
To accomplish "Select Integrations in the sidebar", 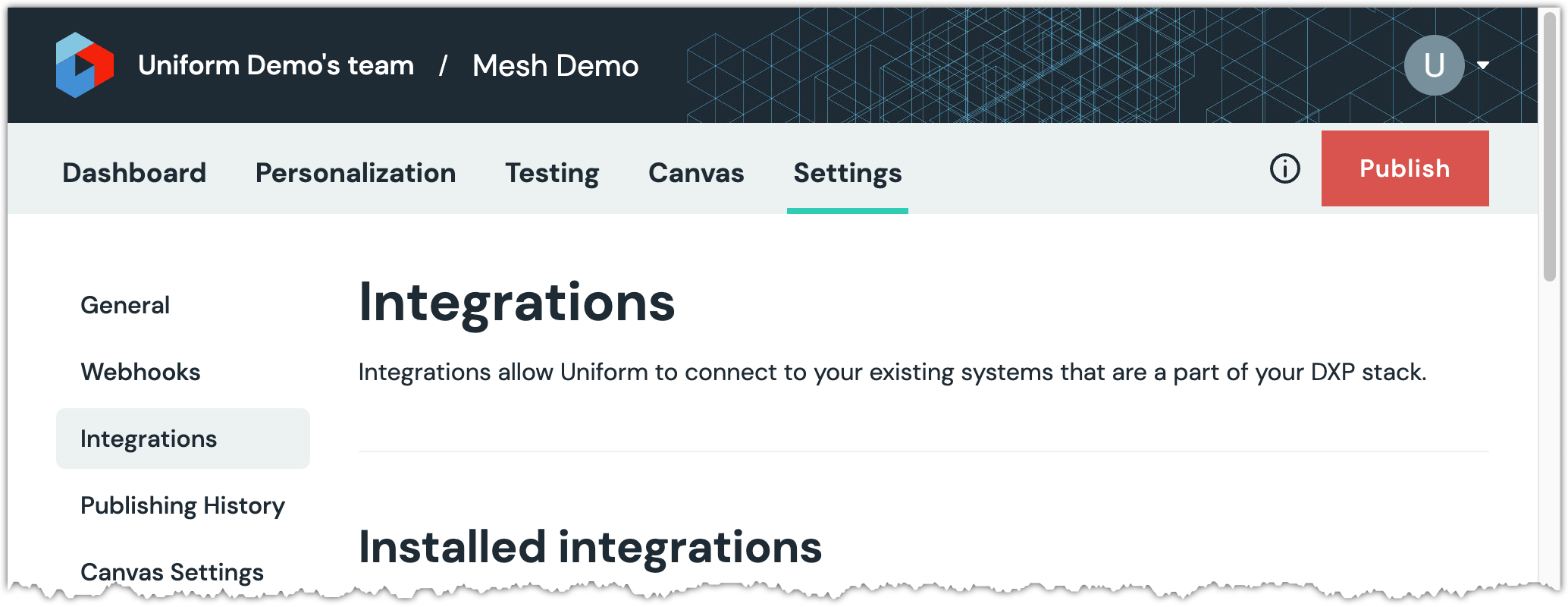I will tap(149, 439).
